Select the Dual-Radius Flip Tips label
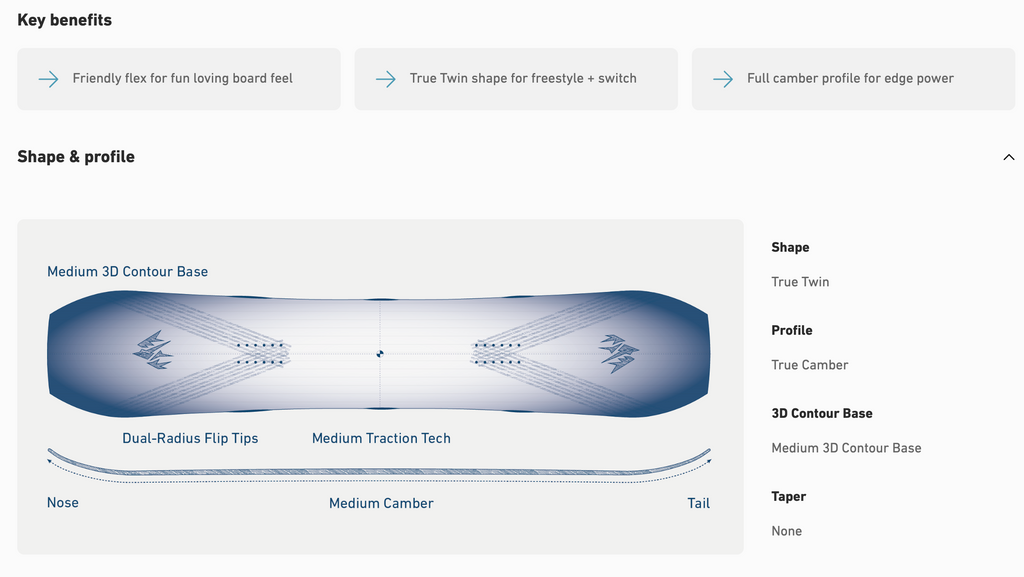Image resolution: width=1024 pixels, height=577 pixels. click(x=190, y=438)
